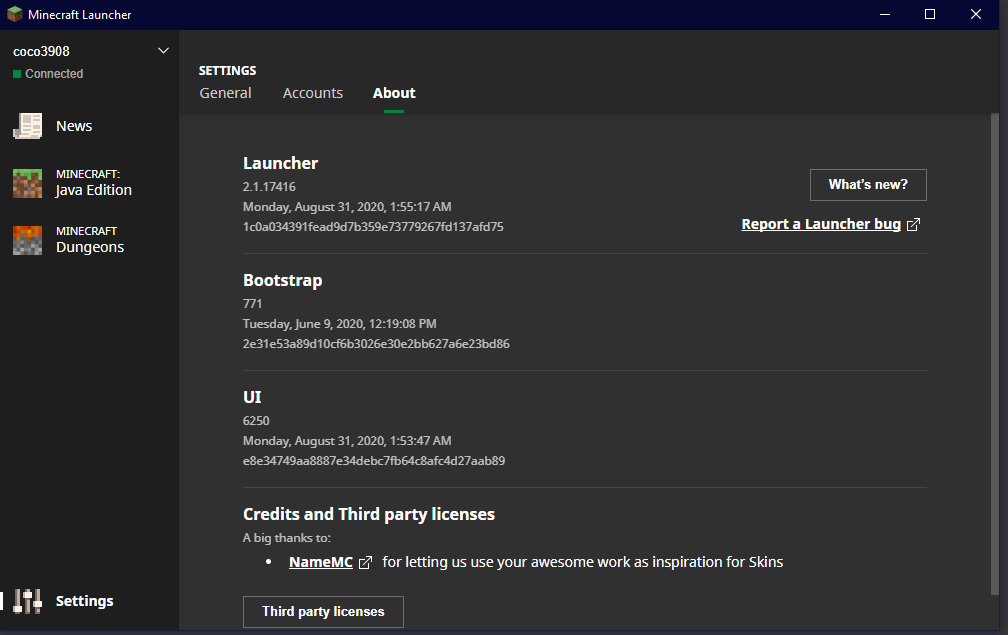Click the Credits and Third party licenses heading
This screenshot has width=1008, height=635.
pyautogui.click(x=369, y=514)
